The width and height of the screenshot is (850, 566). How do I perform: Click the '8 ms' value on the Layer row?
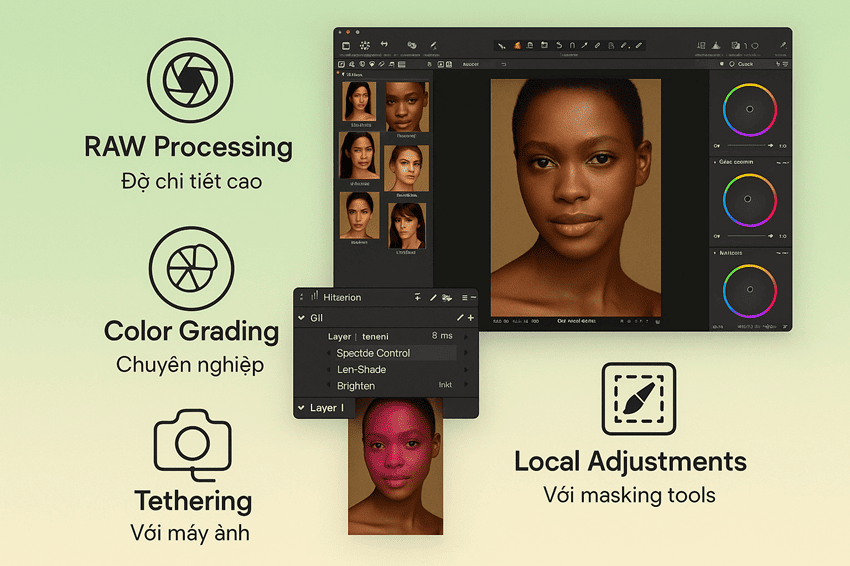[442, 336]
